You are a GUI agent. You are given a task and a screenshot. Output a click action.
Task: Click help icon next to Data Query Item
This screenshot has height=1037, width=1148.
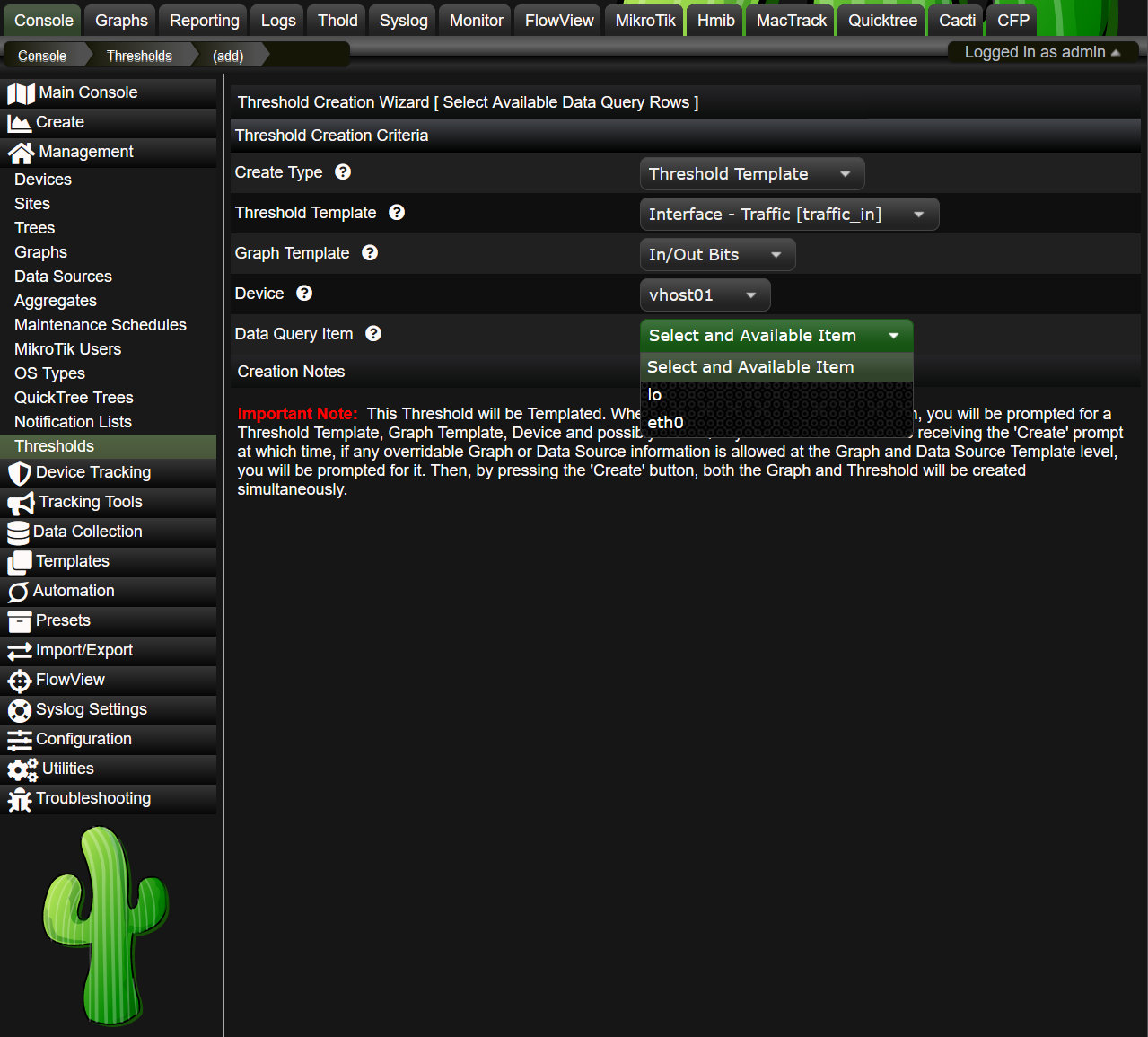373,333
